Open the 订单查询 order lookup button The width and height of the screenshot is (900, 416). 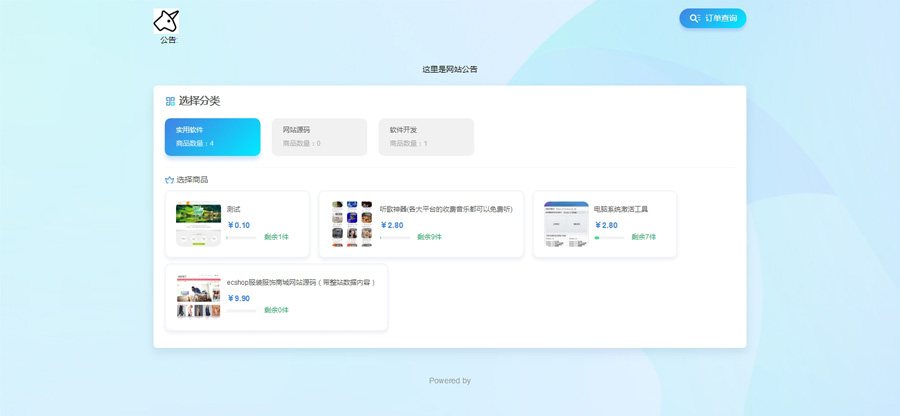click(712, 18)
